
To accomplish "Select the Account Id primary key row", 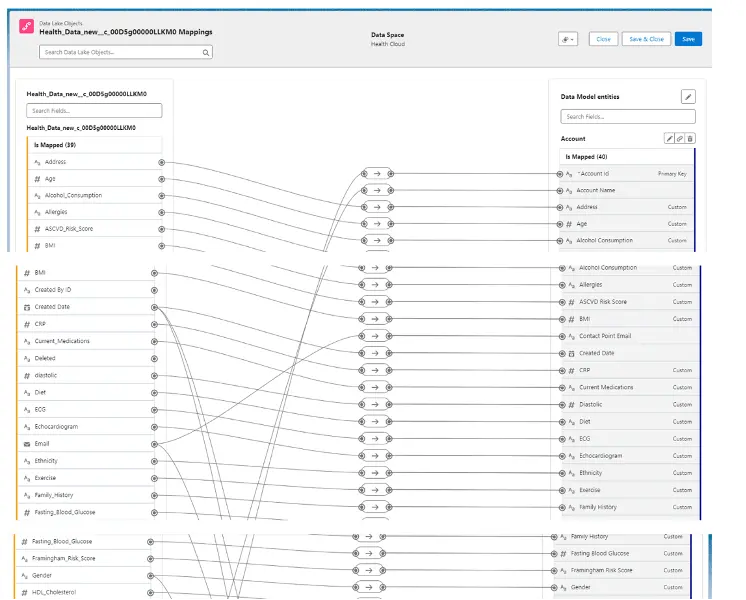I will tap(627, 174).
